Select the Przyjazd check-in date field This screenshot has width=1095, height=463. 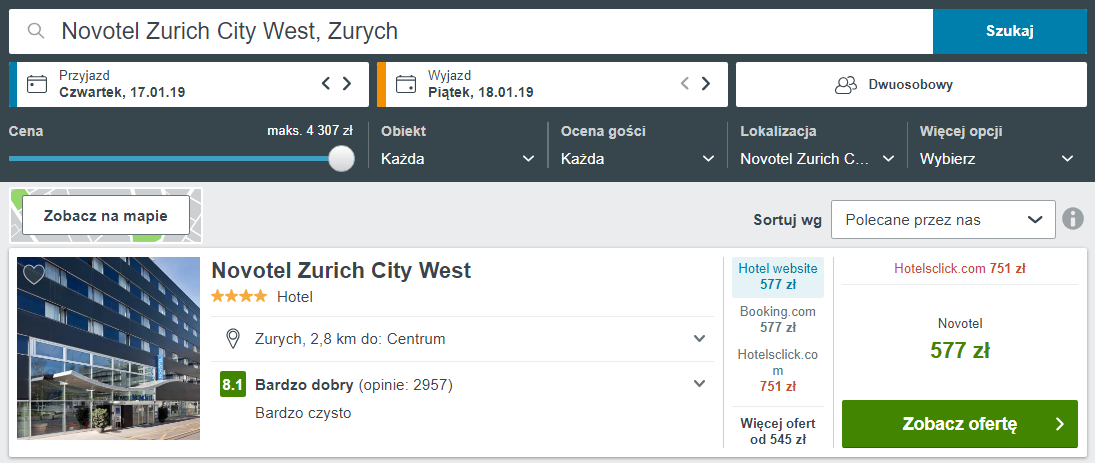(x=189, y=84)
